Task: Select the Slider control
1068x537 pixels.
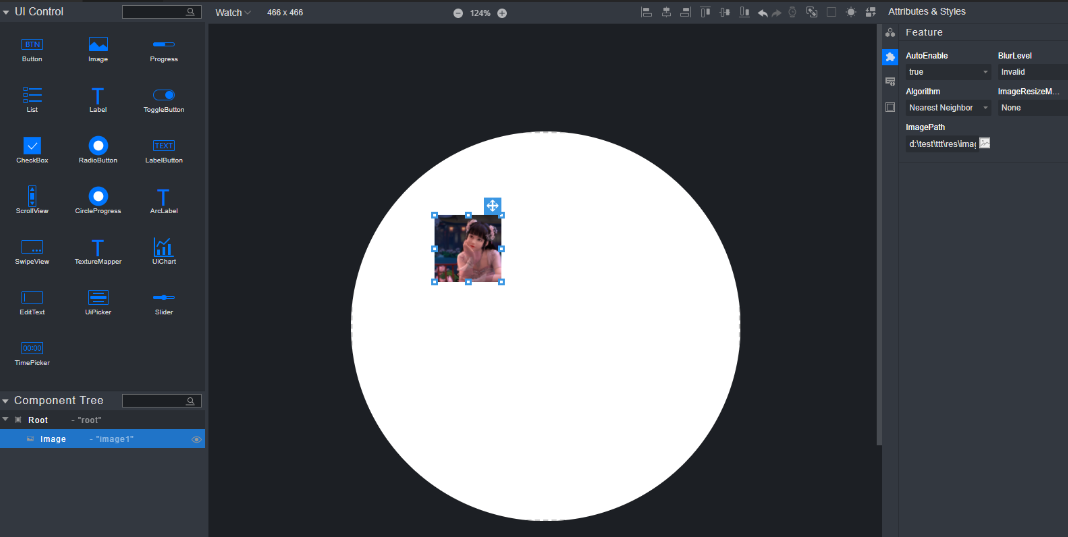Action: pyautogui.click(x=163, y=298)
